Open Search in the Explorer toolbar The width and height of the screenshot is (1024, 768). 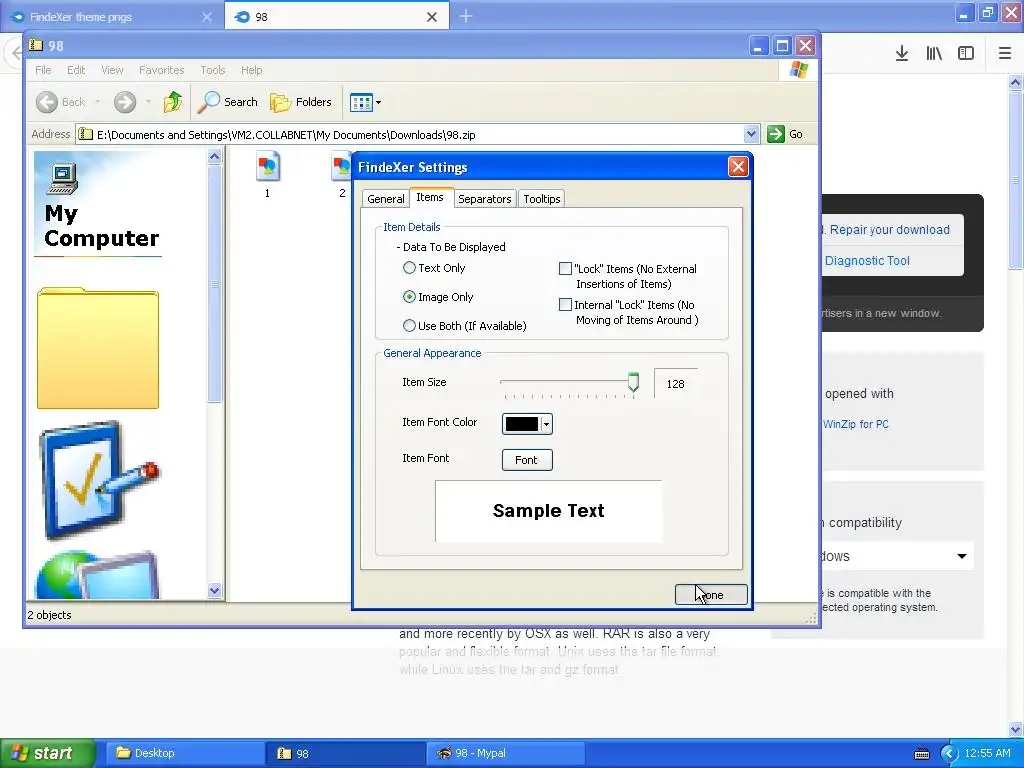228,102
